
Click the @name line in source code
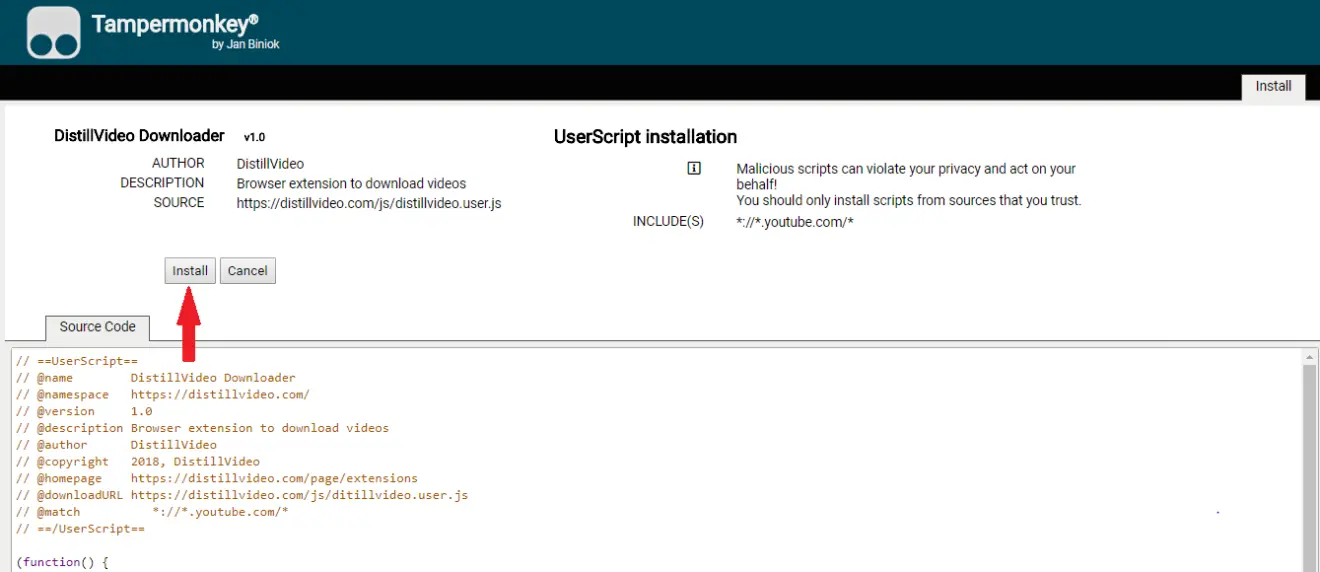click(156, 378)
